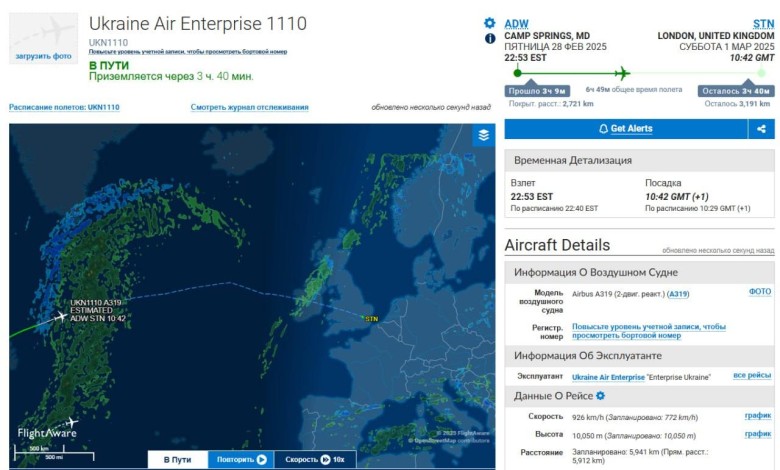Click the STN airport marker on map
780x470 pixels.
371,319
